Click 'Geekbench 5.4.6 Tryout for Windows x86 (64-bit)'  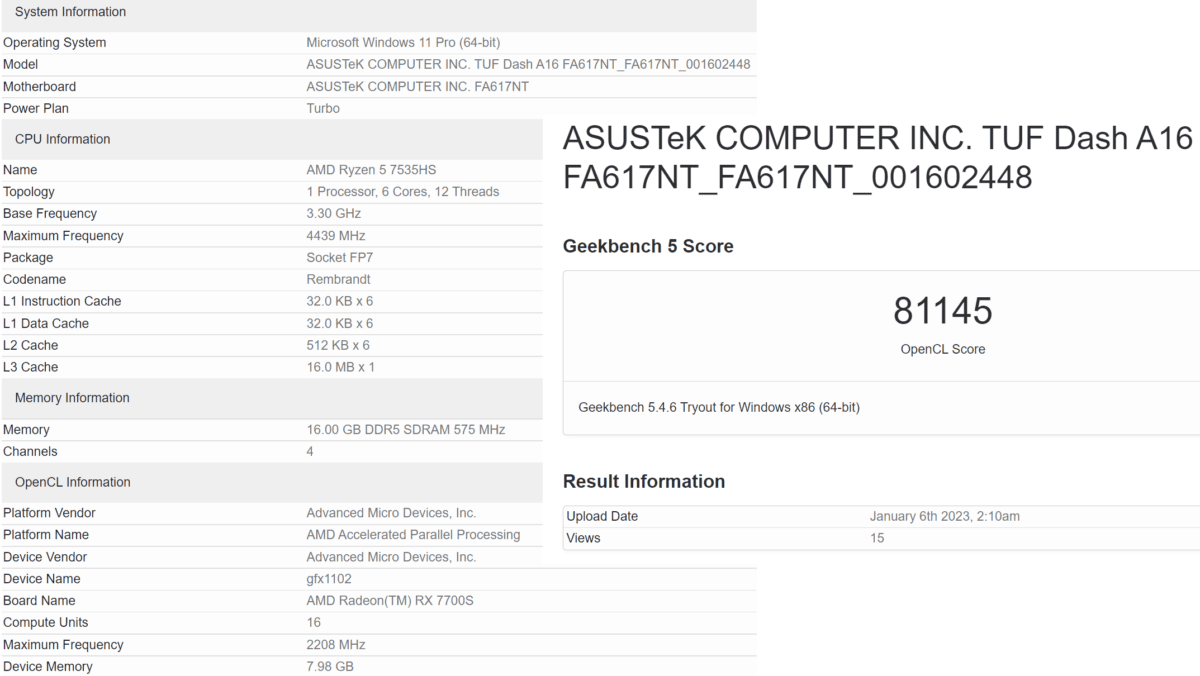click(719, 408)
